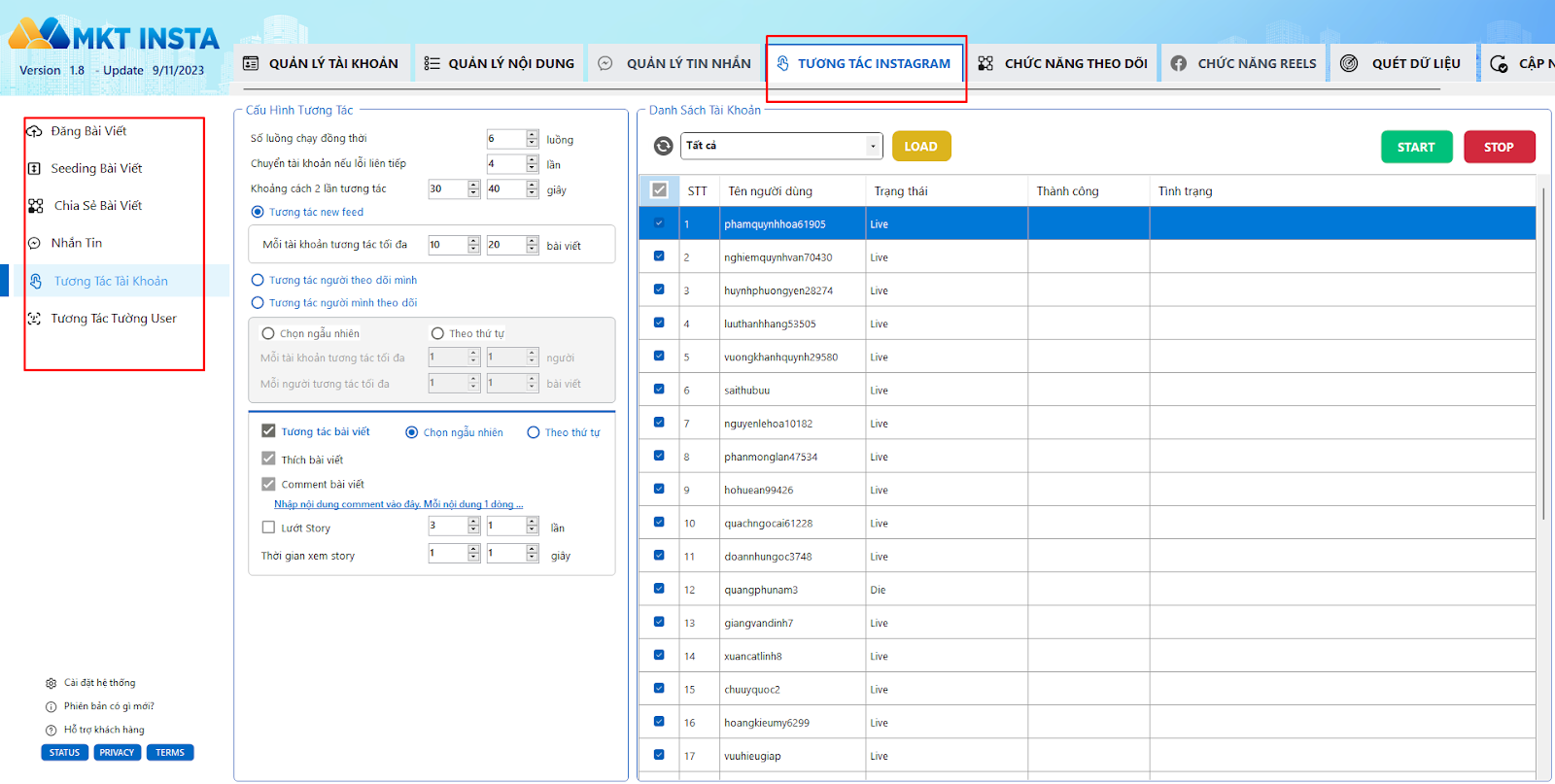Open Seeding Bài Viết in sidebar

[96, 168]
